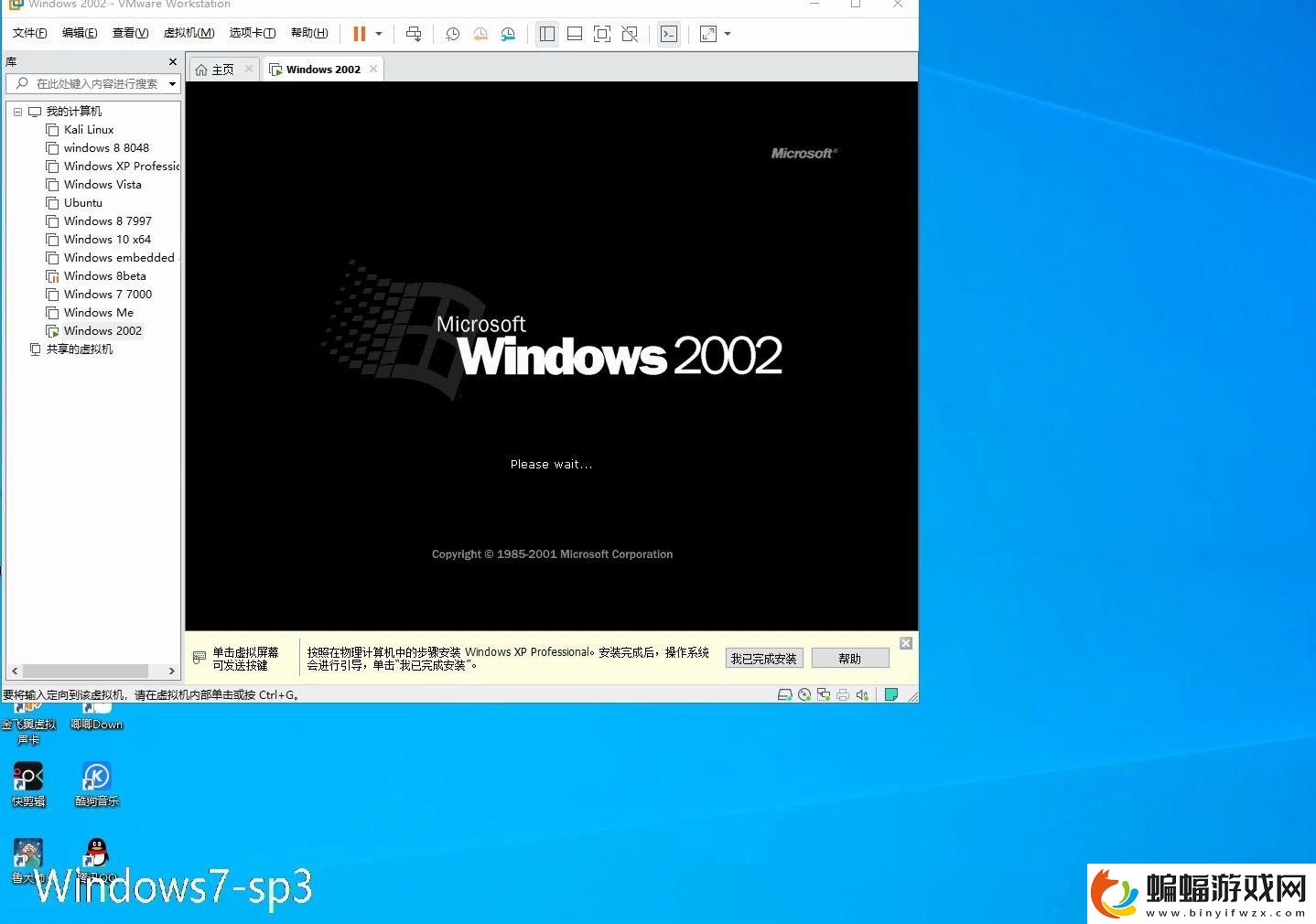1316x924 pixels.
Task: Open the 虚拟机(M) menu
Action: (189, 33)
